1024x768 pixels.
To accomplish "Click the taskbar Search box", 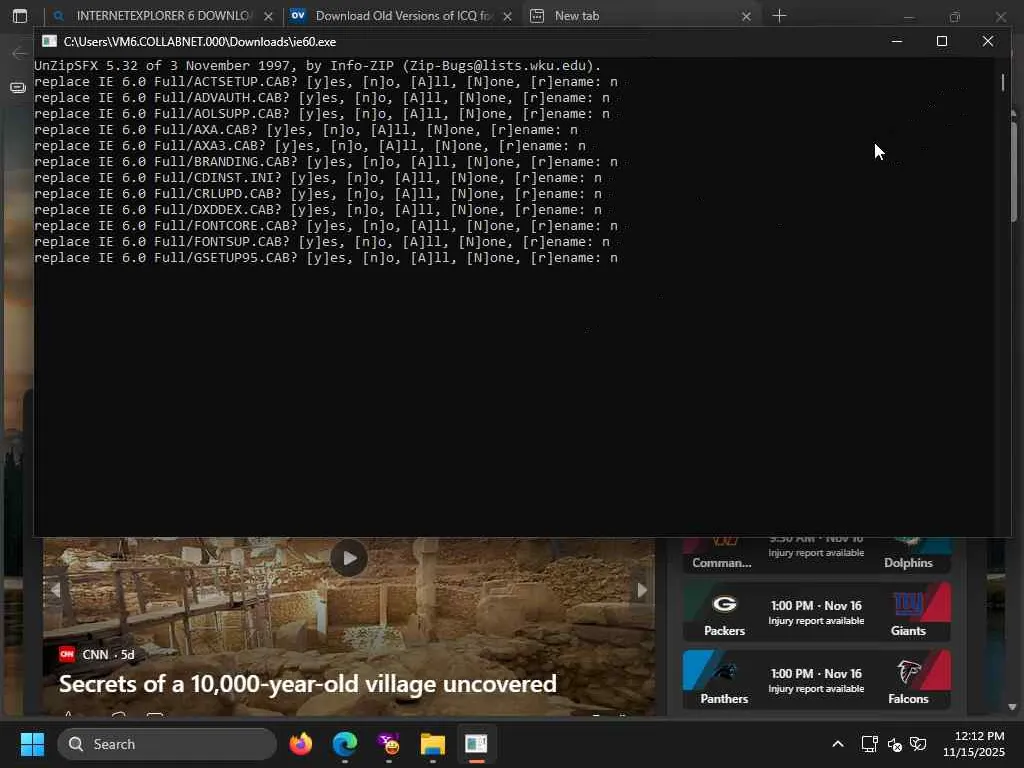I will click(167, 744).
